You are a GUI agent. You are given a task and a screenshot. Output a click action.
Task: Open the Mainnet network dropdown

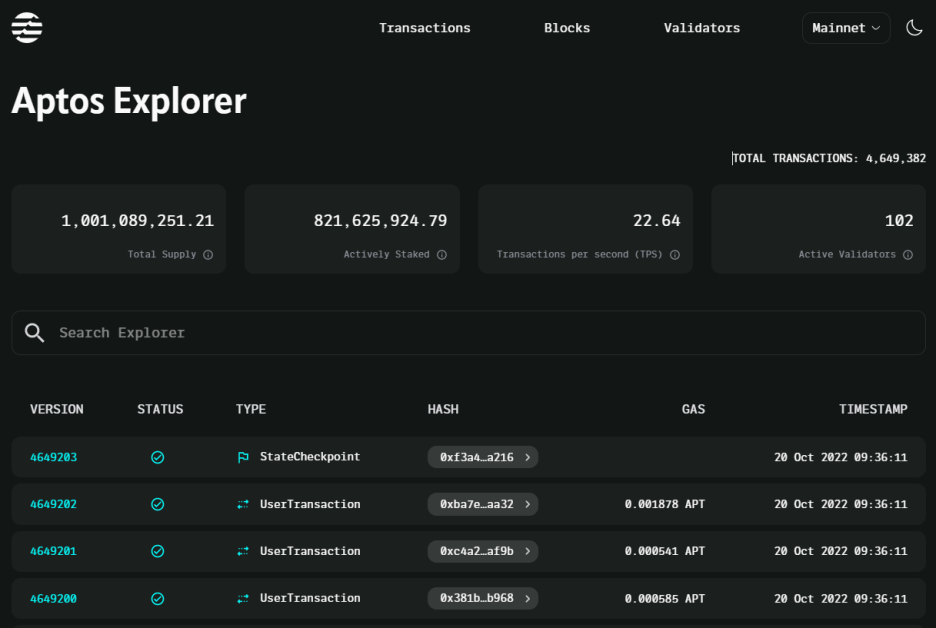846,28
